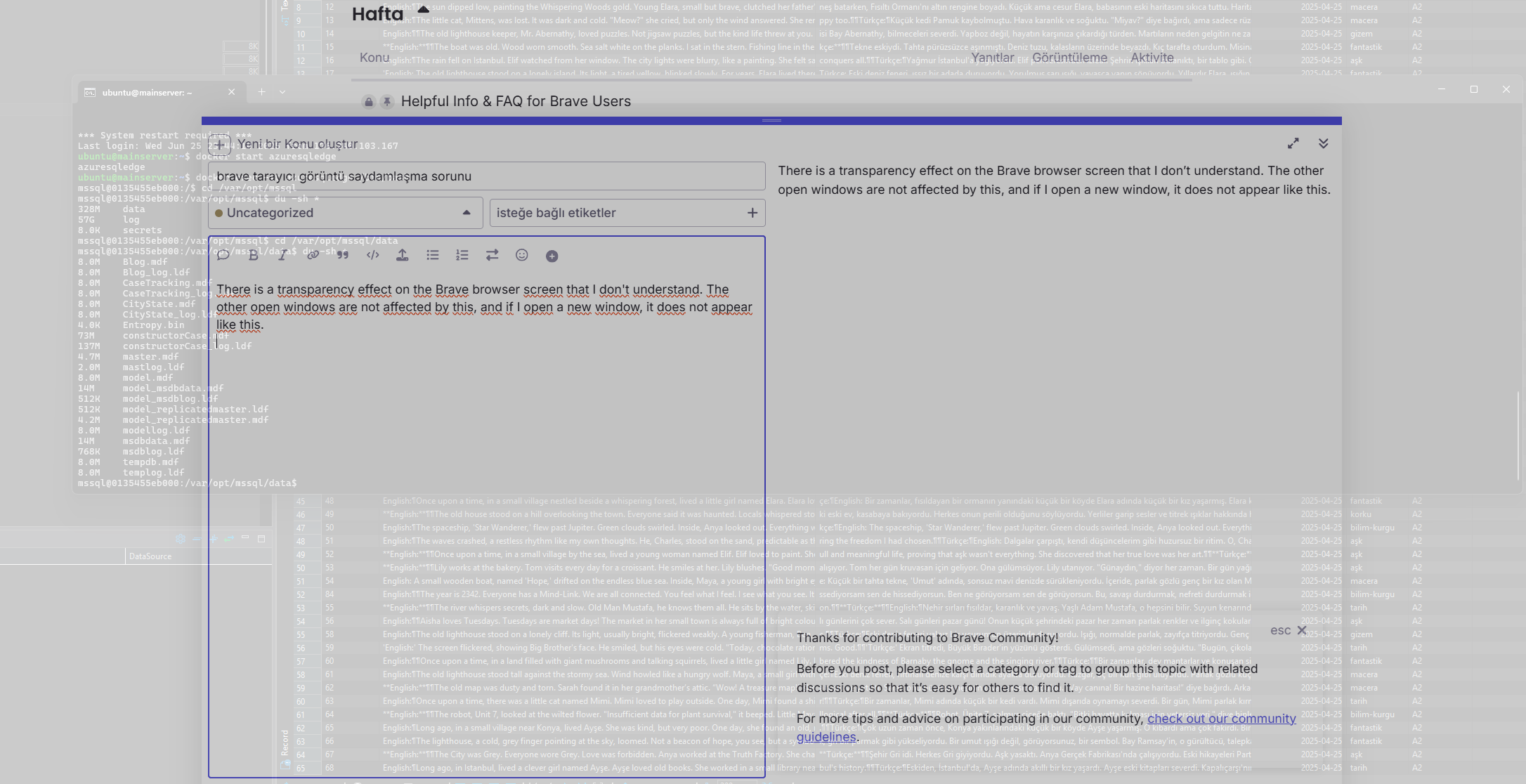The height and width of the screenshot is (784, 1526).
Task: Open the Hafta period dropdown
Action: [390, 13]
